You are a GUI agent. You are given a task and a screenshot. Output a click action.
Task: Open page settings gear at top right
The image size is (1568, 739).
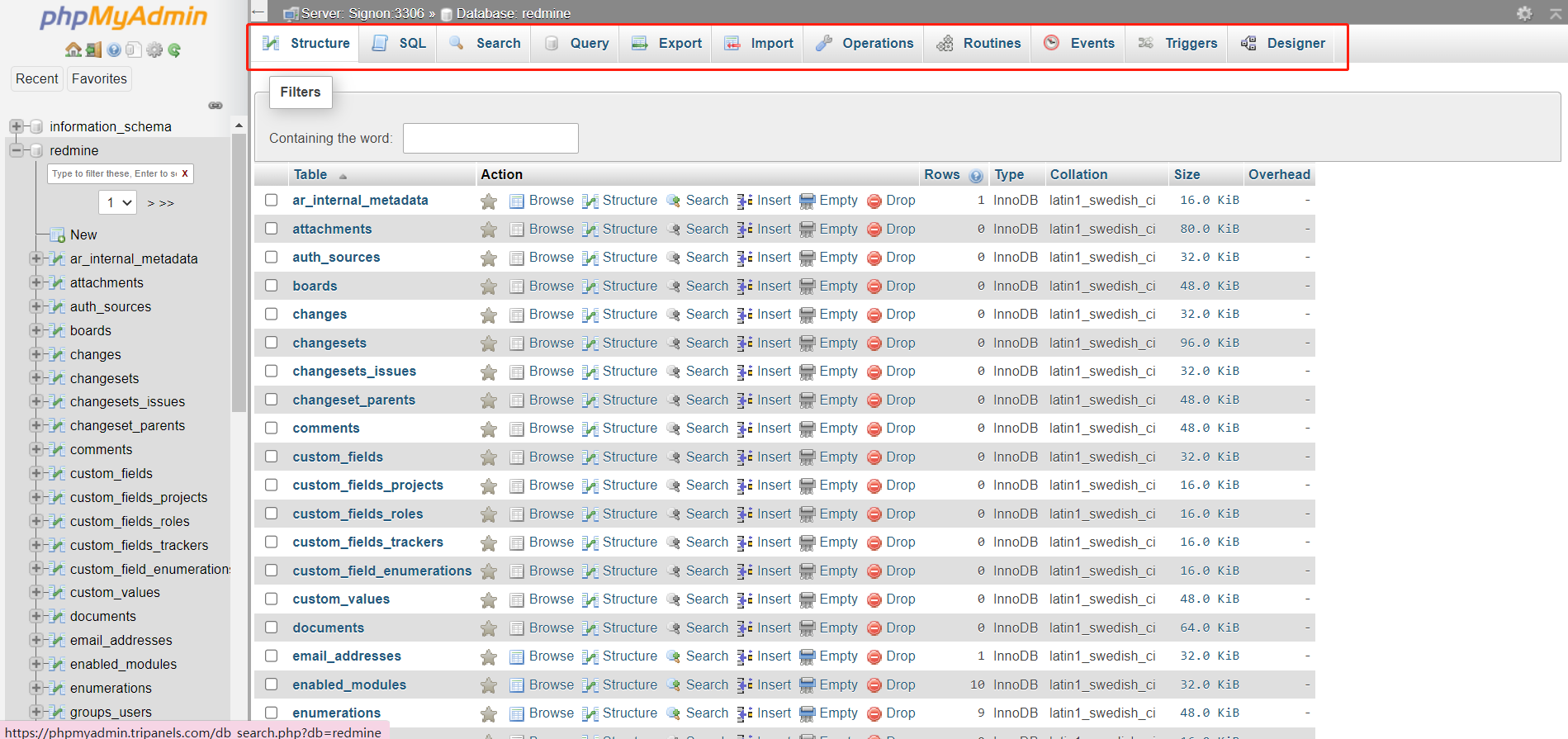click(x=1524, y=13)
